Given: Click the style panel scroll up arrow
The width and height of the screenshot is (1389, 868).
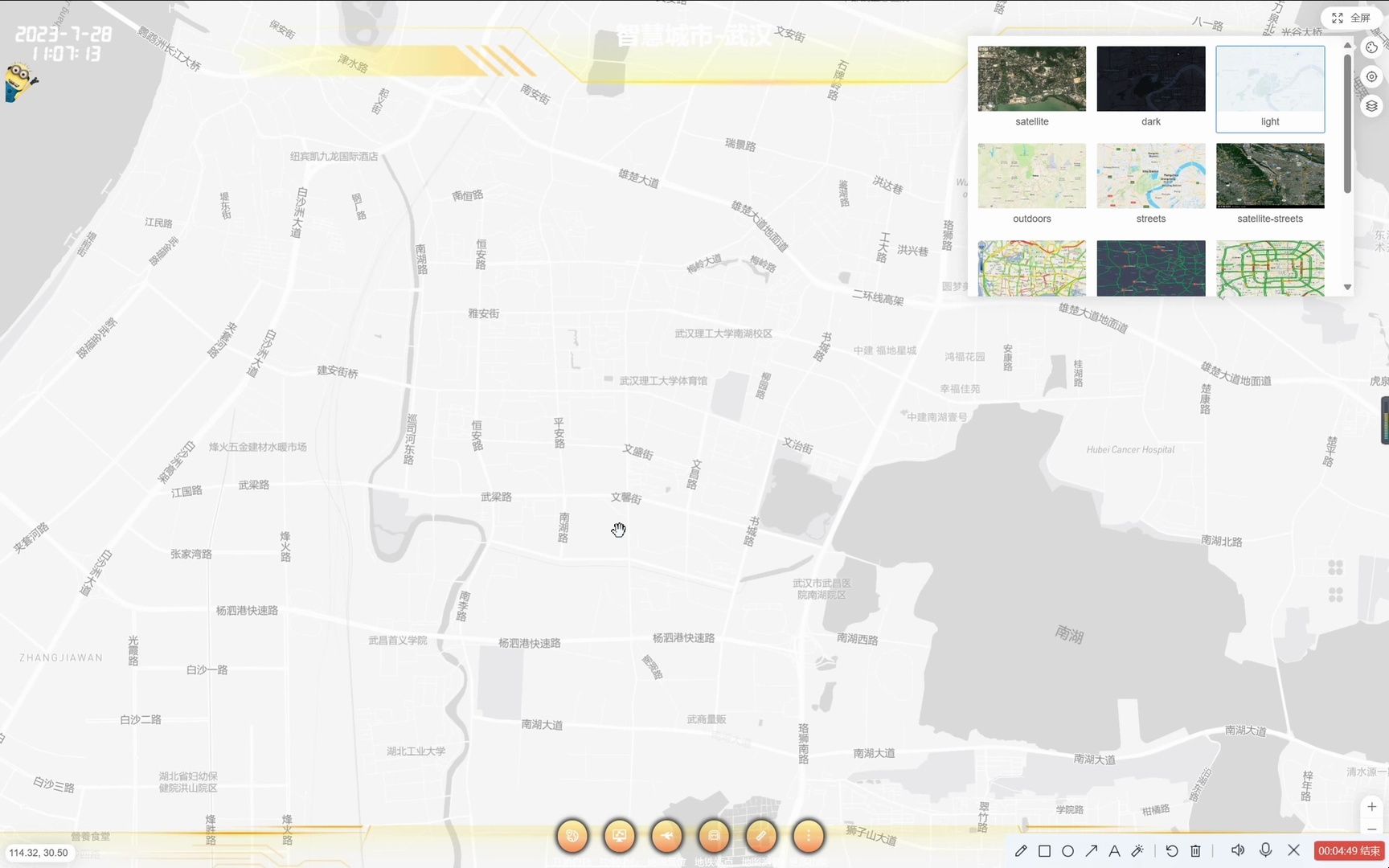Looking at the screenshot, I should click(1347, 45).
